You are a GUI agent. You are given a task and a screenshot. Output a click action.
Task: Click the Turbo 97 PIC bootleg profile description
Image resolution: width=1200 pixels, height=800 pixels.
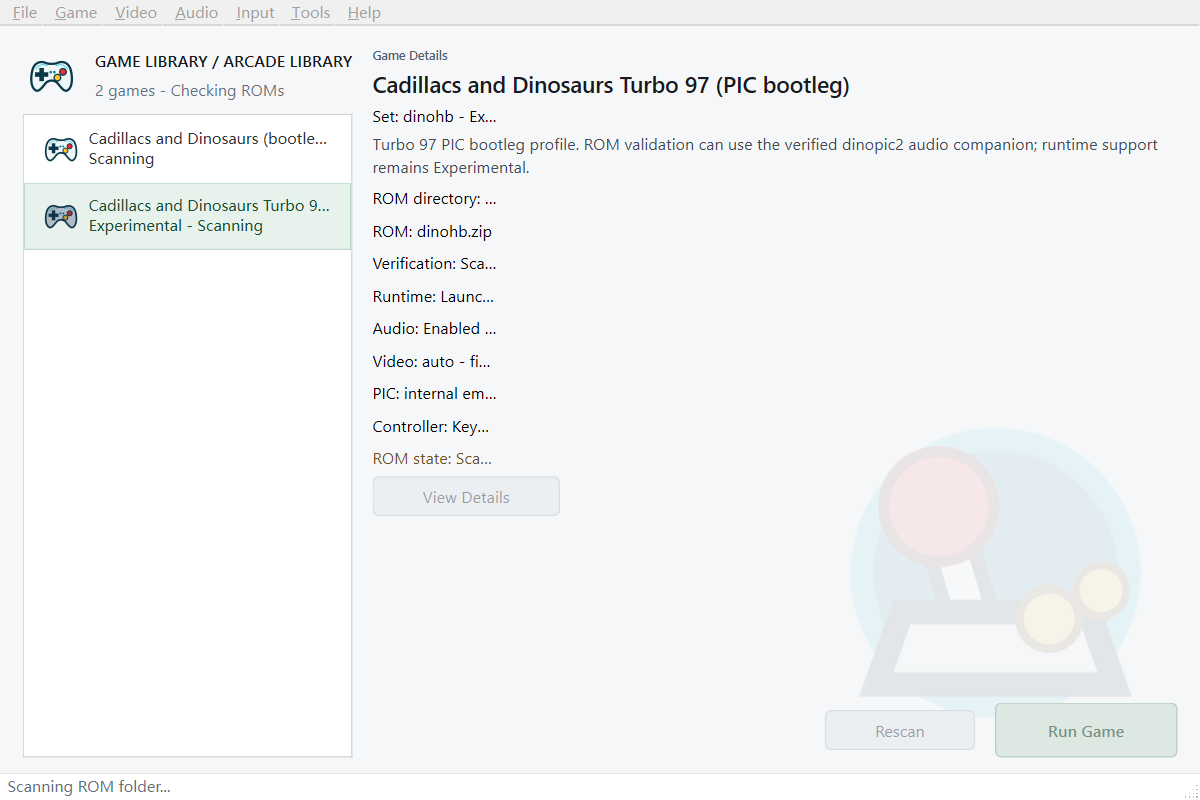coord(765,156)
